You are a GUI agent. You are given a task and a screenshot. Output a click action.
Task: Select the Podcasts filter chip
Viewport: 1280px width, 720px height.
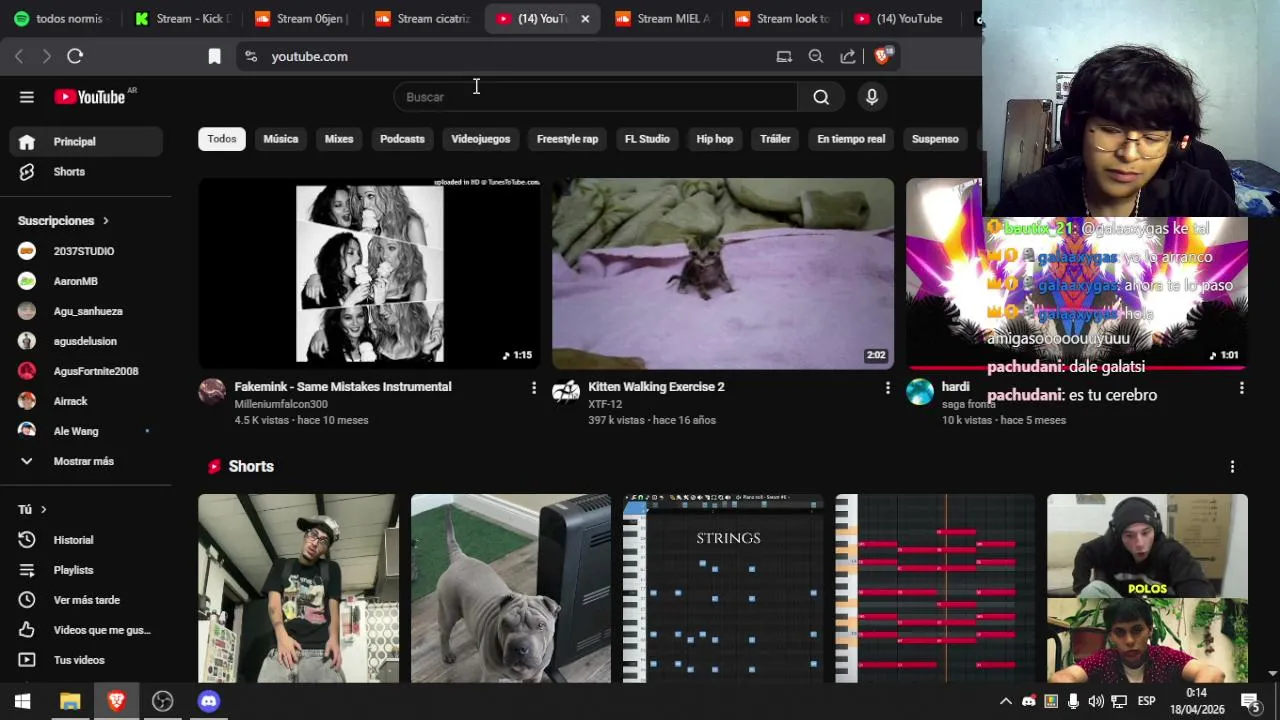[x=402, y=139]
